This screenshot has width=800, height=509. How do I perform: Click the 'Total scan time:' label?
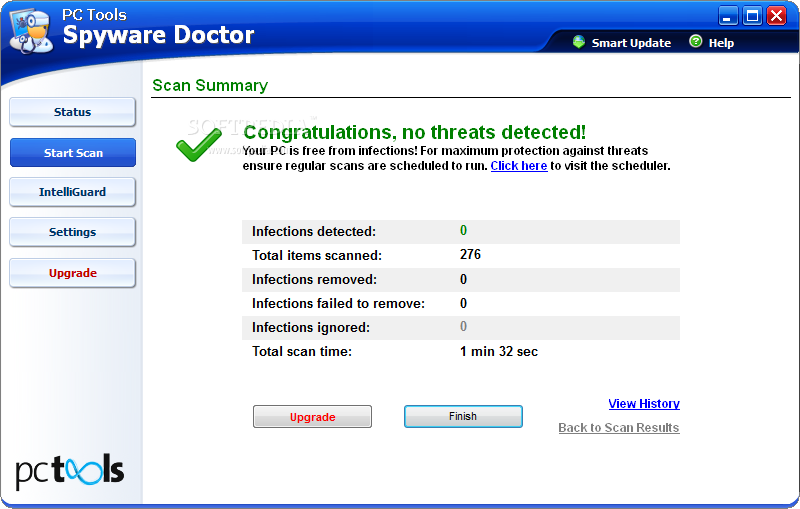[x=302, y=351]
